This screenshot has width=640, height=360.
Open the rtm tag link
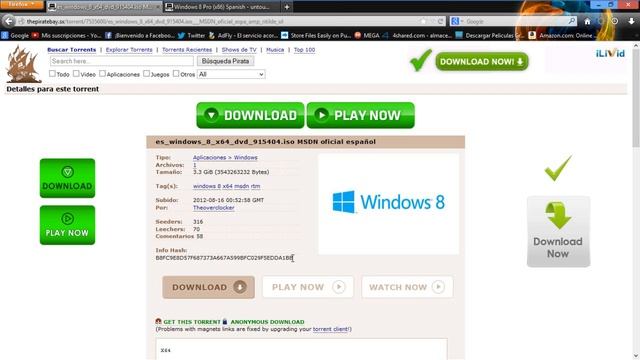[x=256, y=186]
